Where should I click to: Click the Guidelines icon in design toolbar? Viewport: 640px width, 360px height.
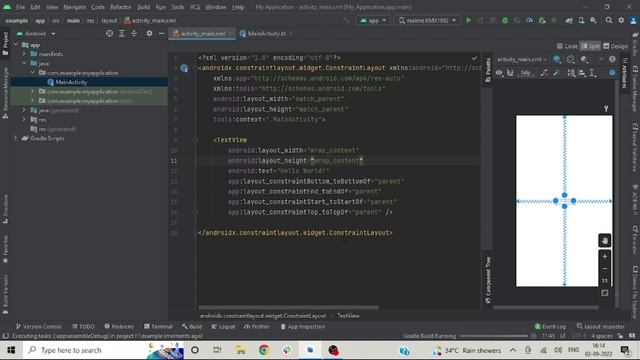[x=593, y=73]
